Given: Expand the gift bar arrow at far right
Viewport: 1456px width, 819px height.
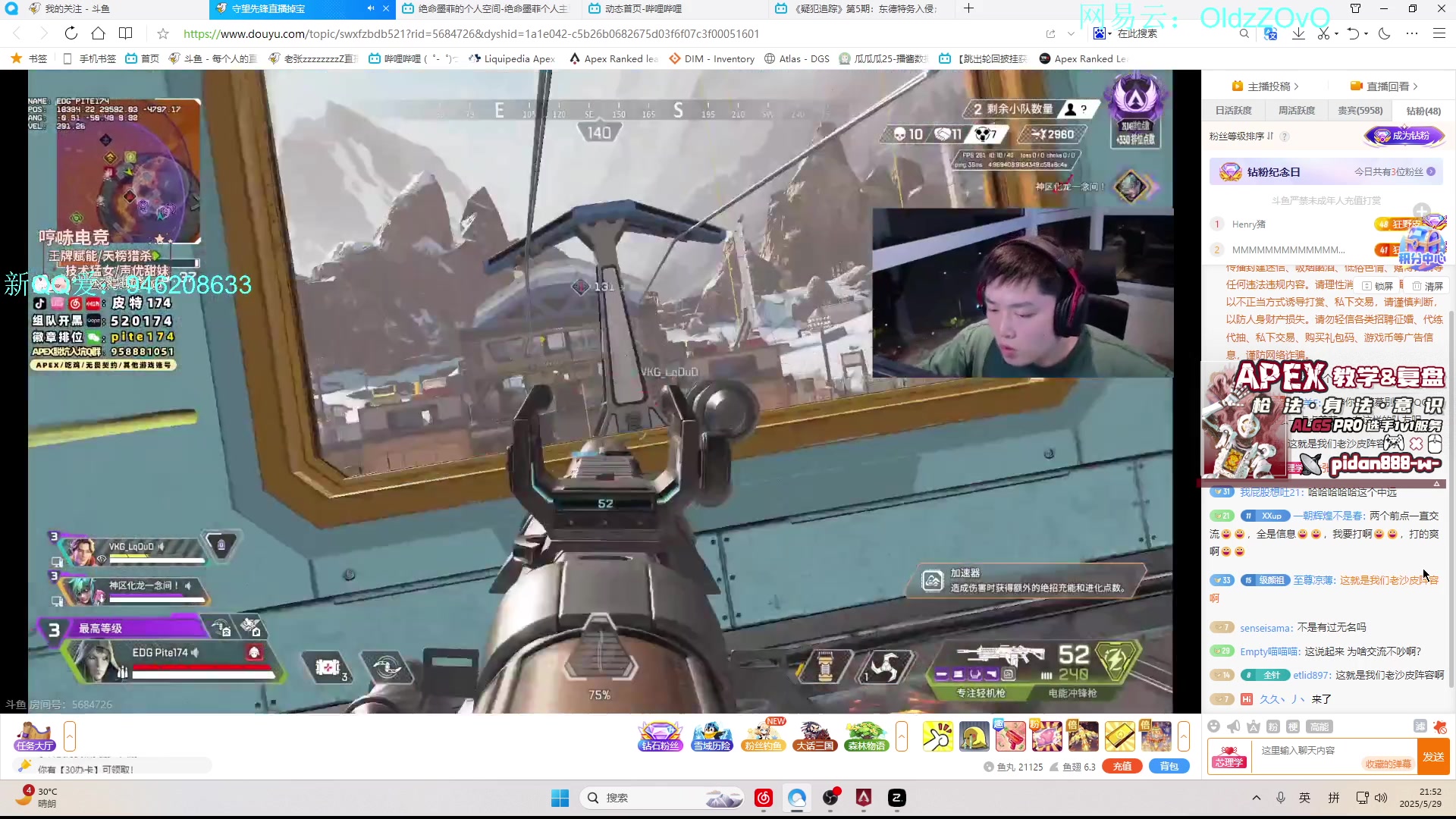Looking at the screenshot, I should click(1184, 736).
